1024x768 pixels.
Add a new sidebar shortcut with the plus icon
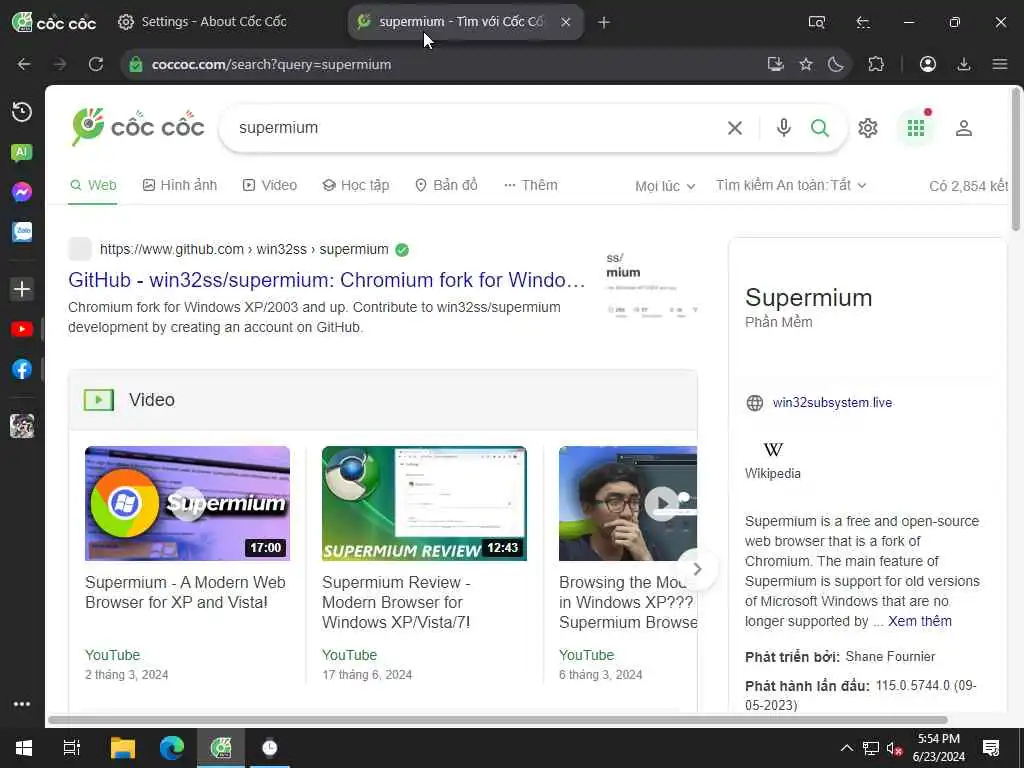pos(22,289)
